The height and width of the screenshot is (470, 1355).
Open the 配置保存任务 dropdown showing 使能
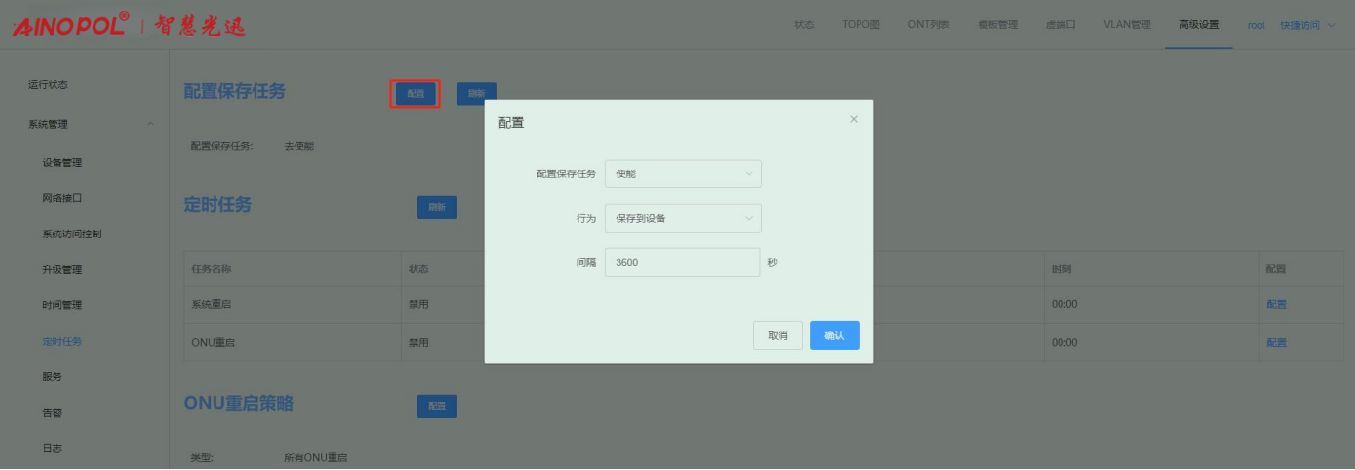point(683,174)
